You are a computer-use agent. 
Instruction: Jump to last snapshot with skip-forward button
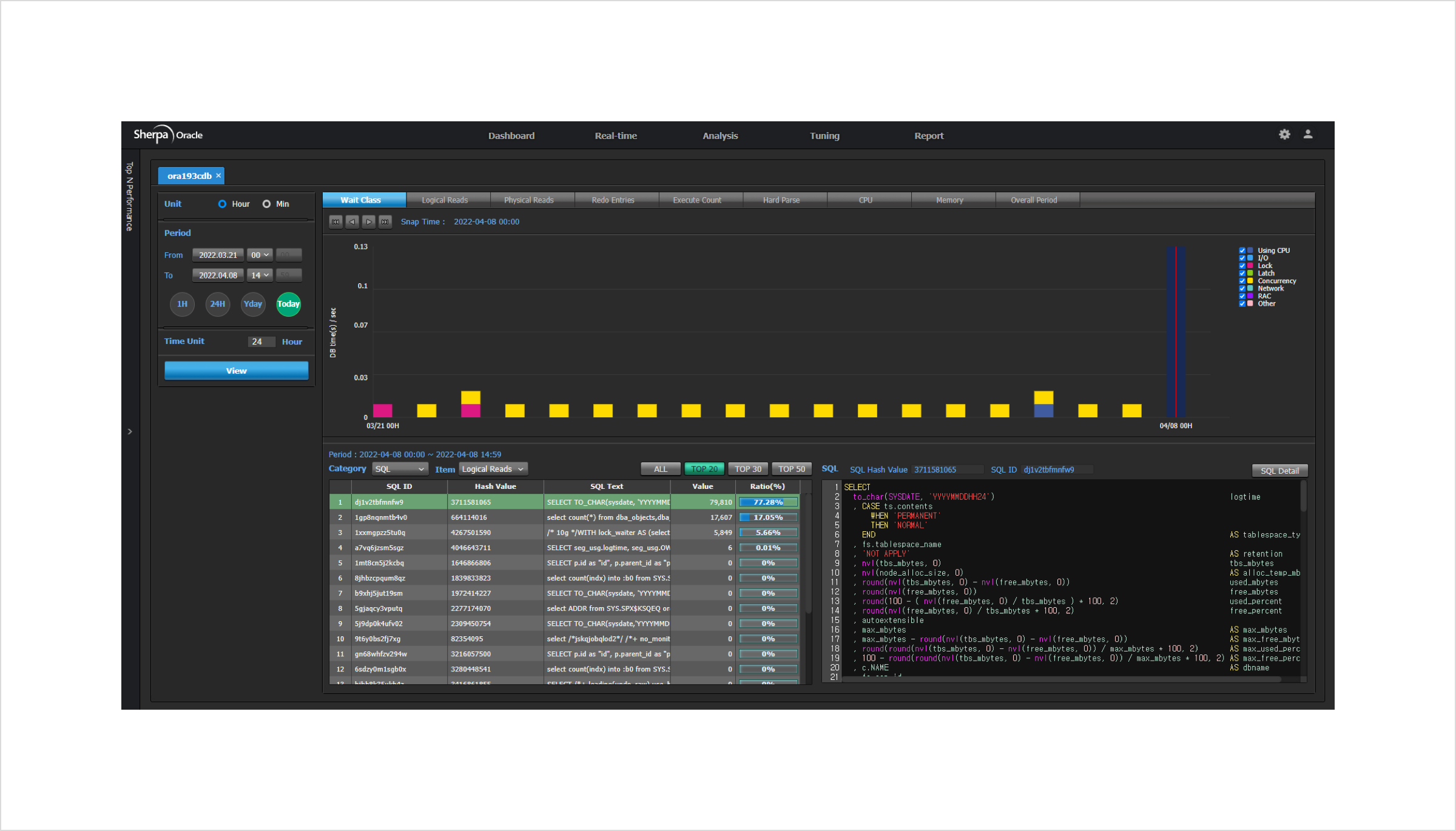[x=385, y=222]
